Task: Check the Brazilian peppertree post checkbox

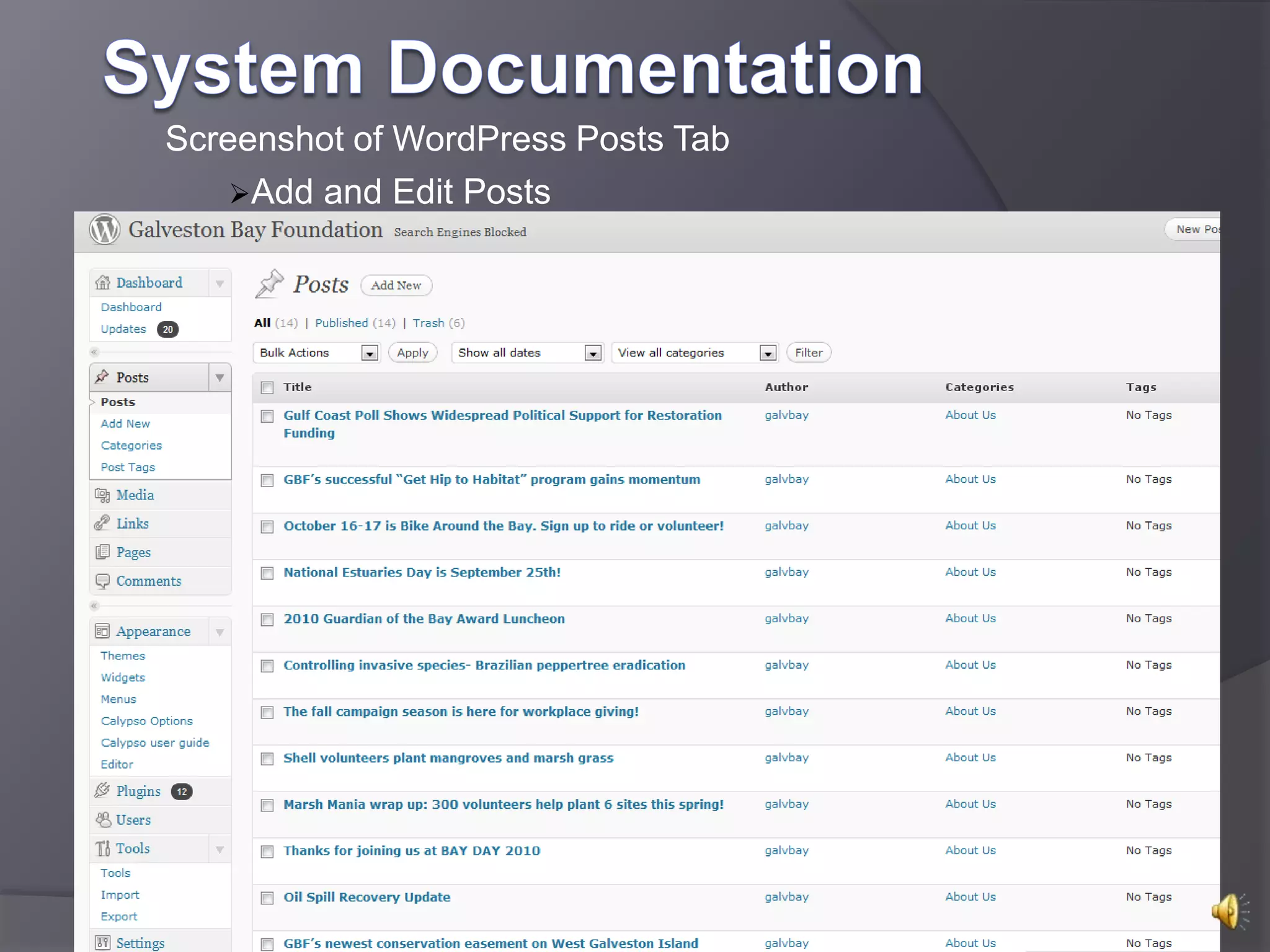Action: coord(267,666)
